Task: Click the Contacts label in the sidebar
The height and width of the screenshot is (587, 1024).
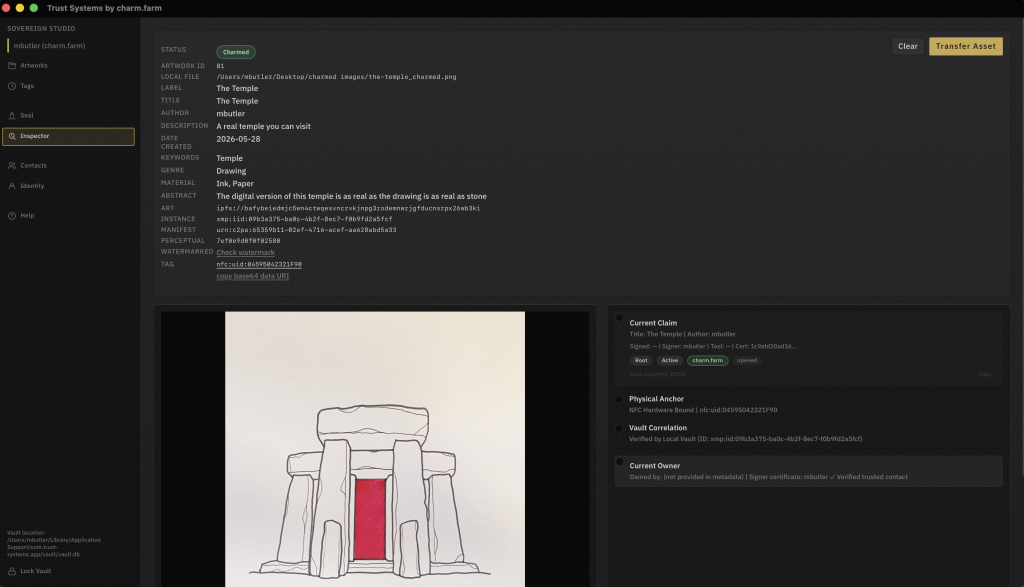Action: 33,166
